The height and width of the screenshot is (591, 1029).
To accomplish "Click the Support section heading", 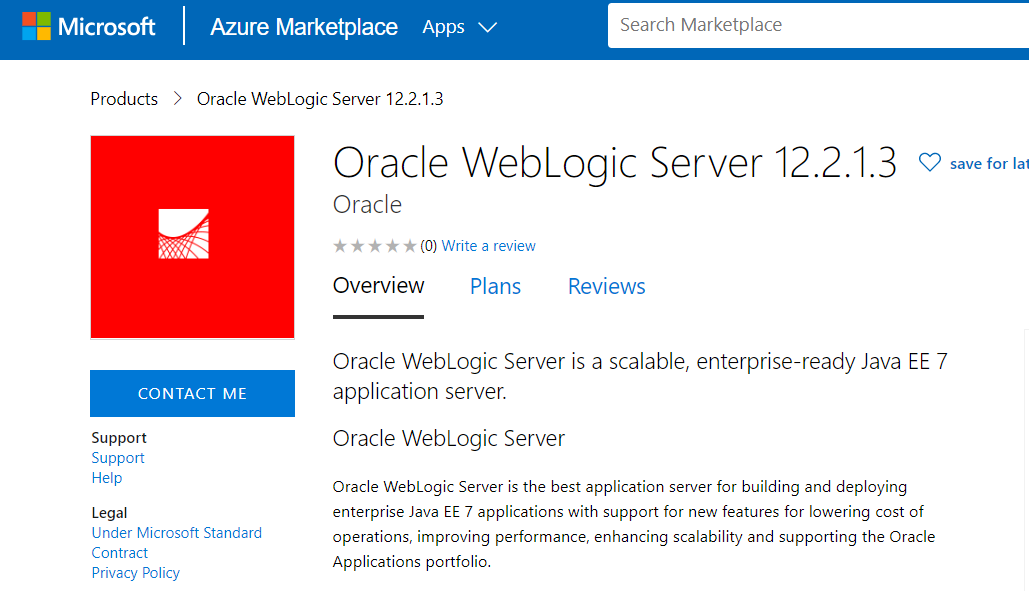I will coord(119,438).
